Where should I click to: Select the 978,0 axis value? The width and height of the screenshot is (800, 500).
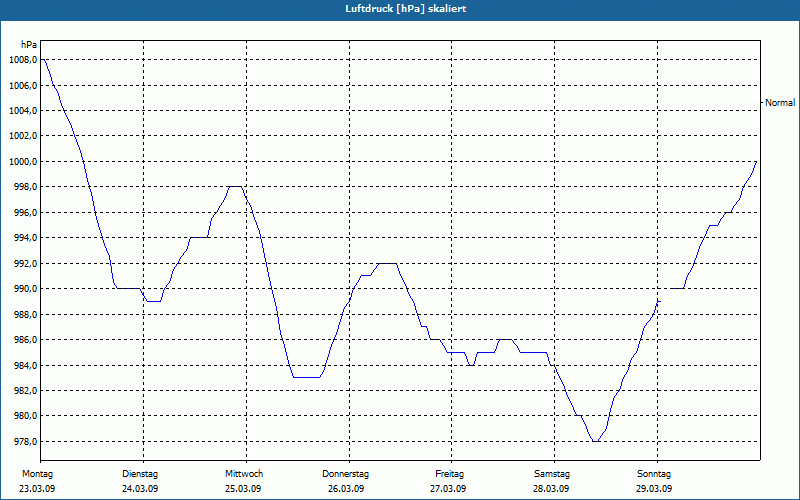pos(25,441)
